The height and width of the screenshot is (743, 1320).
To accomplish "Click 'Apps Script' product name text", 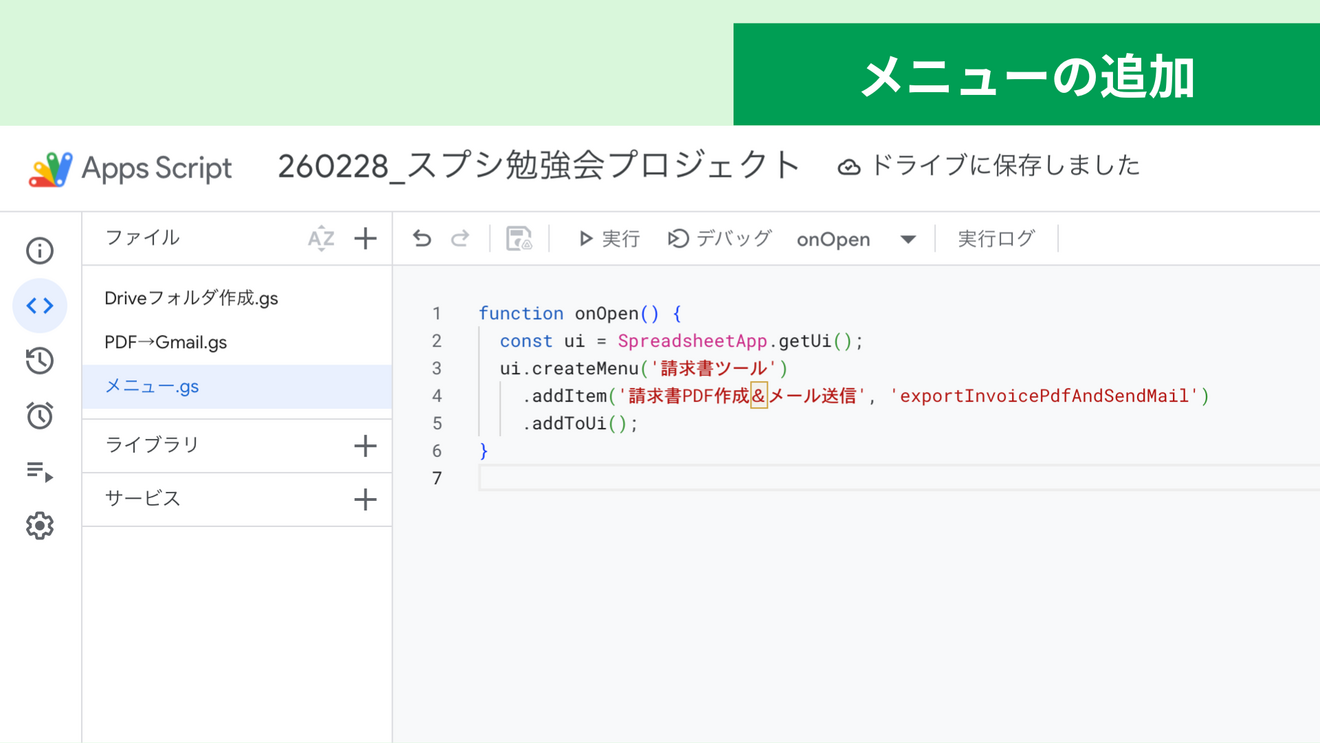I will [x=156, y=168].
